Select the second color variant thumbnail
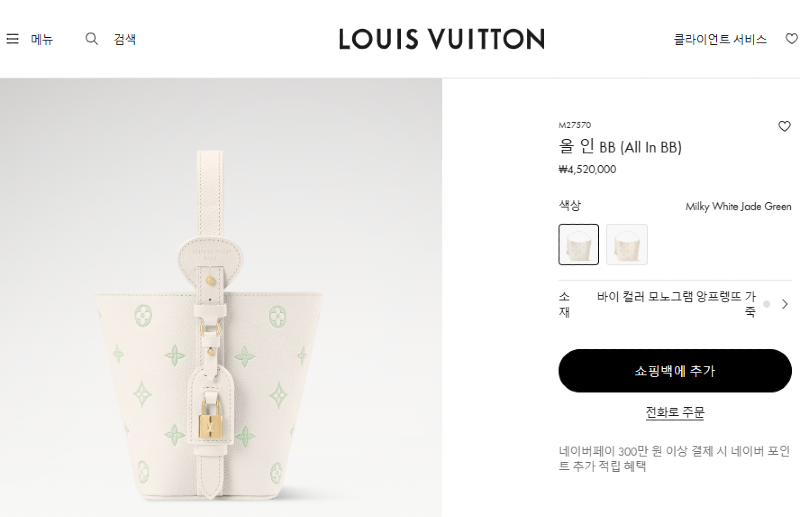The width and height of the screenshot is (800, 517). pos(627,244)
